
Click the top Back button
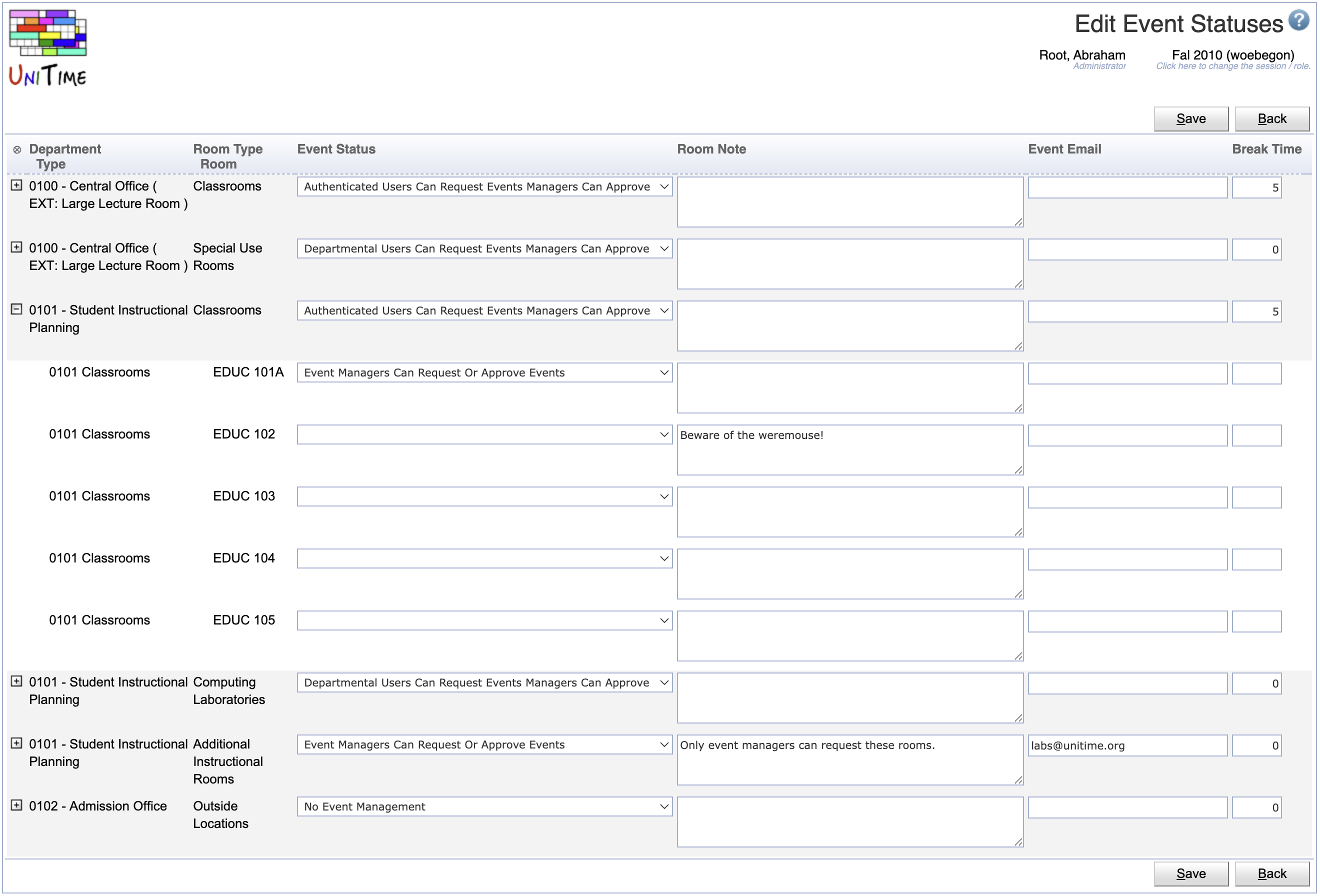pos(1271,118)
